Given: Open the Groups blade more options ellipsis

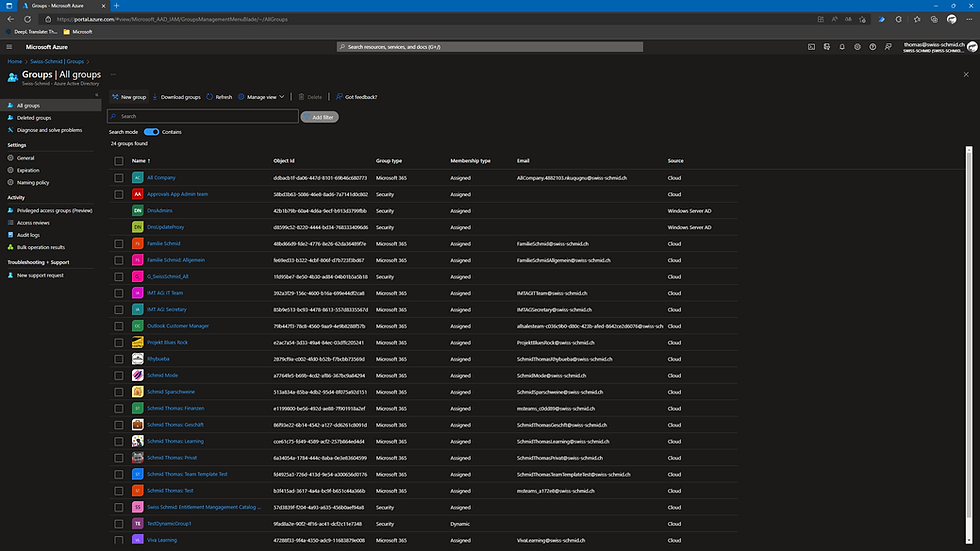Looking at the screenshot, I should pos(113,74).
